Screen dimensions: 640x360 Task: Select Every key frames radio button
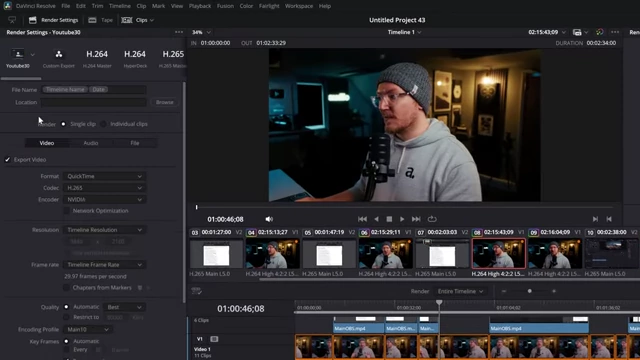point(66,350)
